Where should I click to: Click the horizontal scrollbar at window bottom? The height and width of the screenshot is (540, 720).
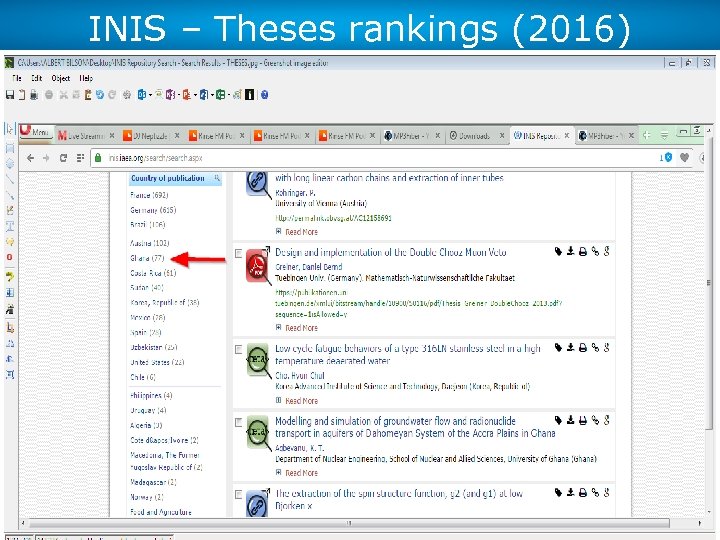pyautogui.click(x=349, y=523)
